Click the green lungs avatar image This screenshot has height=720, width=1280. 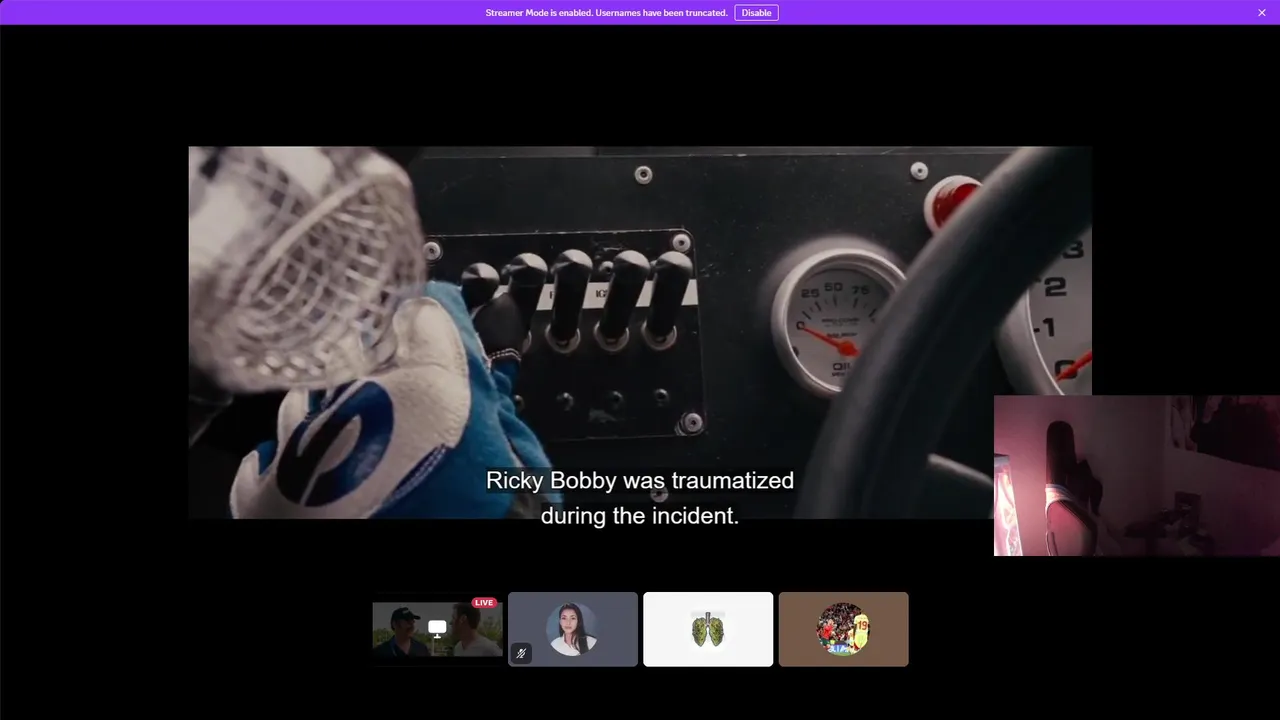[x=708, y=629]
